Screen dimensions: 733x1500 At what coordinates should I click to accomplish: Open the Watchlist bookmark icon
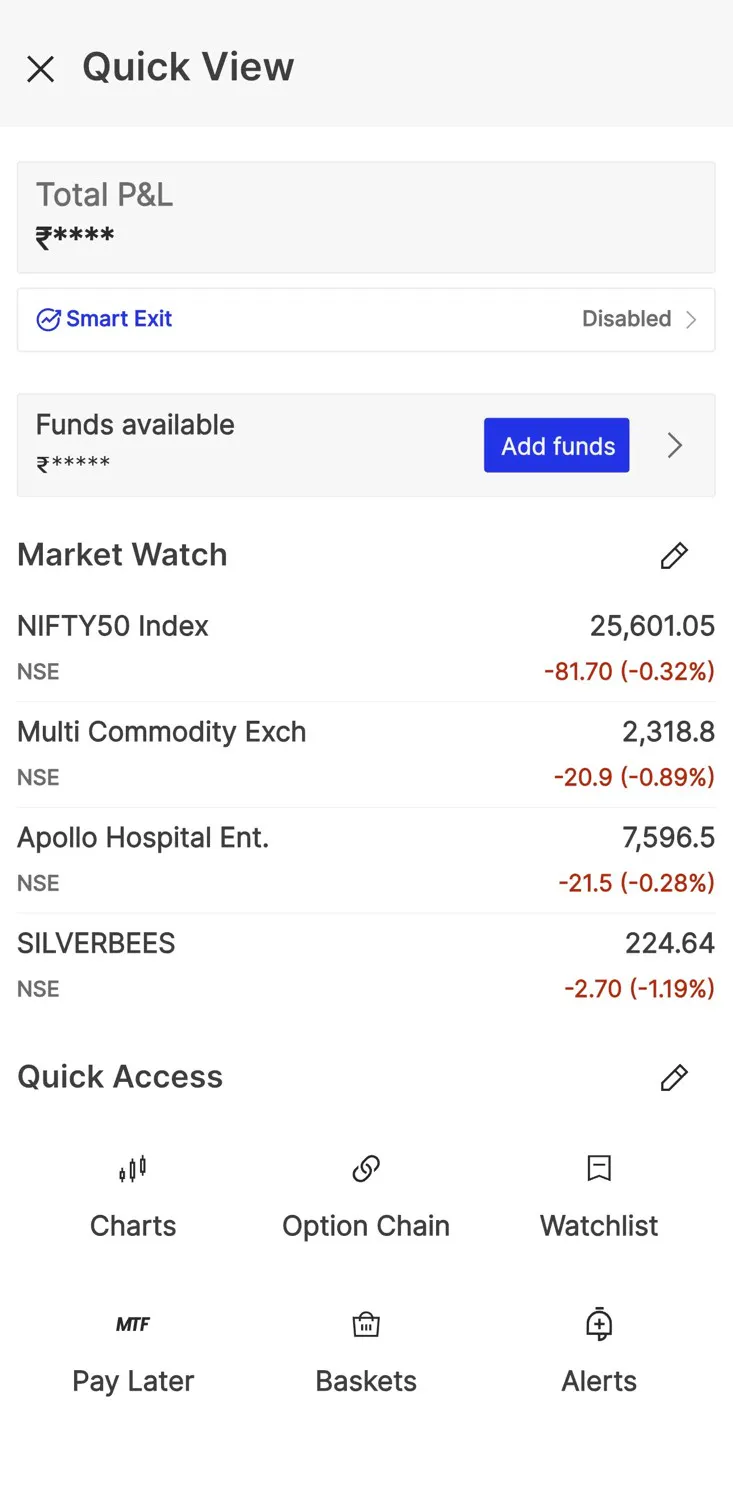[x=599, y=1168]
